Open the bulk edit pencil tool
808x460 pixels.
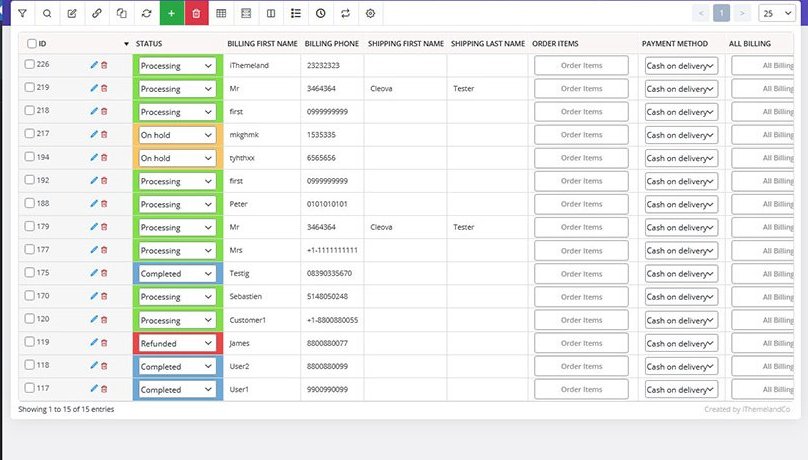tap(72, 13)
